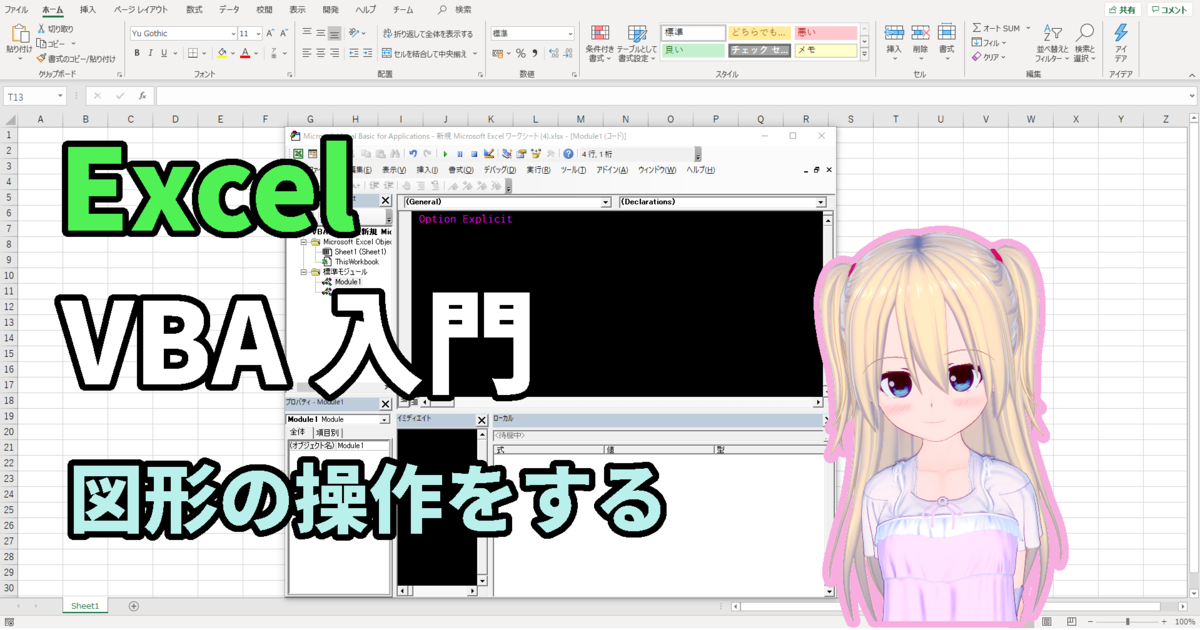
Task: Open Format as Table (テーブルとして書式設定)
Action: tap(636, 44)
